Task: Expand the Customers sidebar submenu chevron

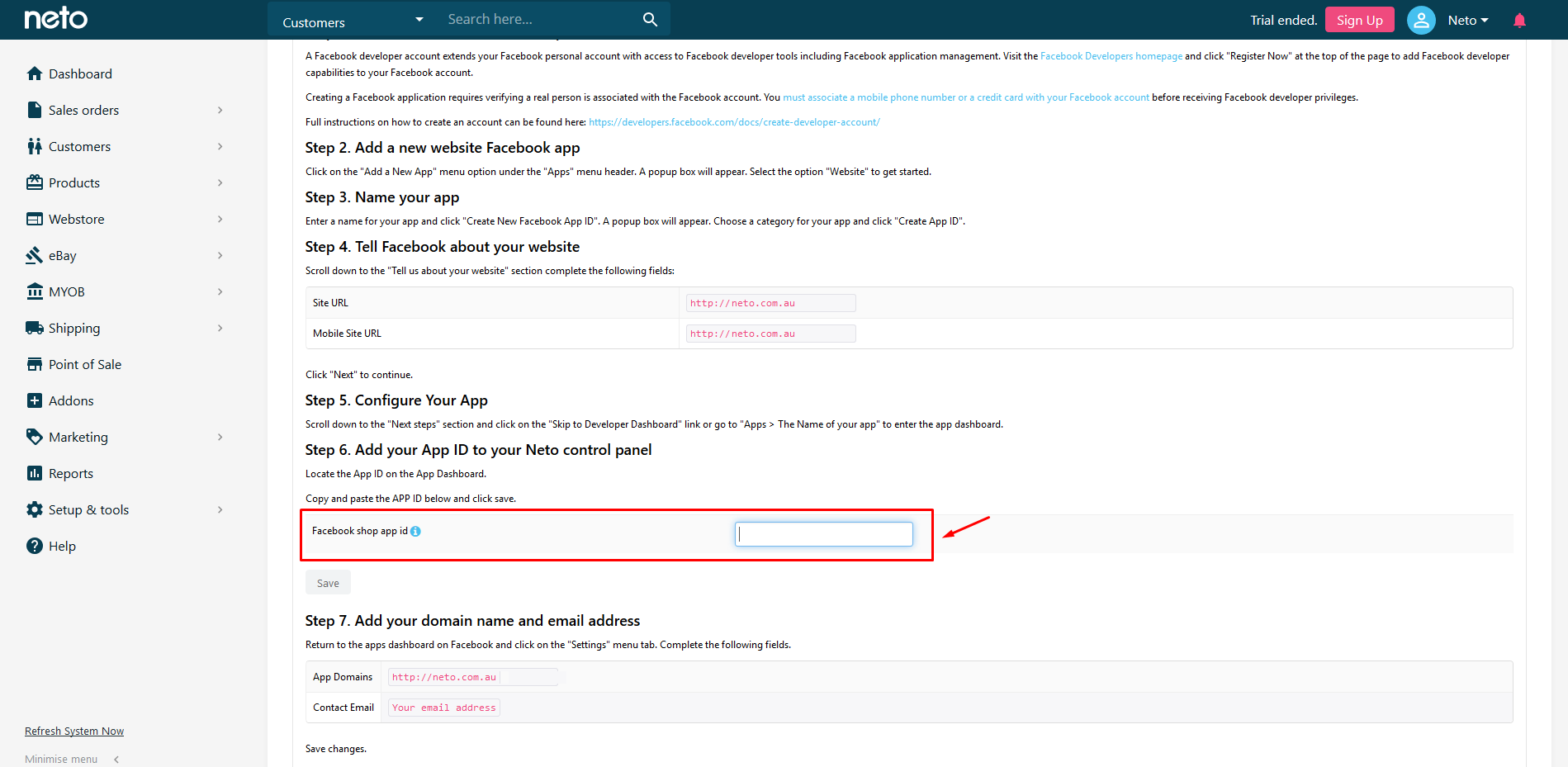Action: pyautogui.click(x=220, y=146)
